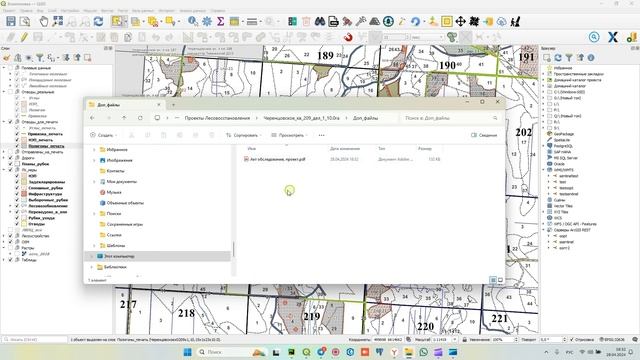
Task: Open the Windows Start menu
Action: pos(187,352)
